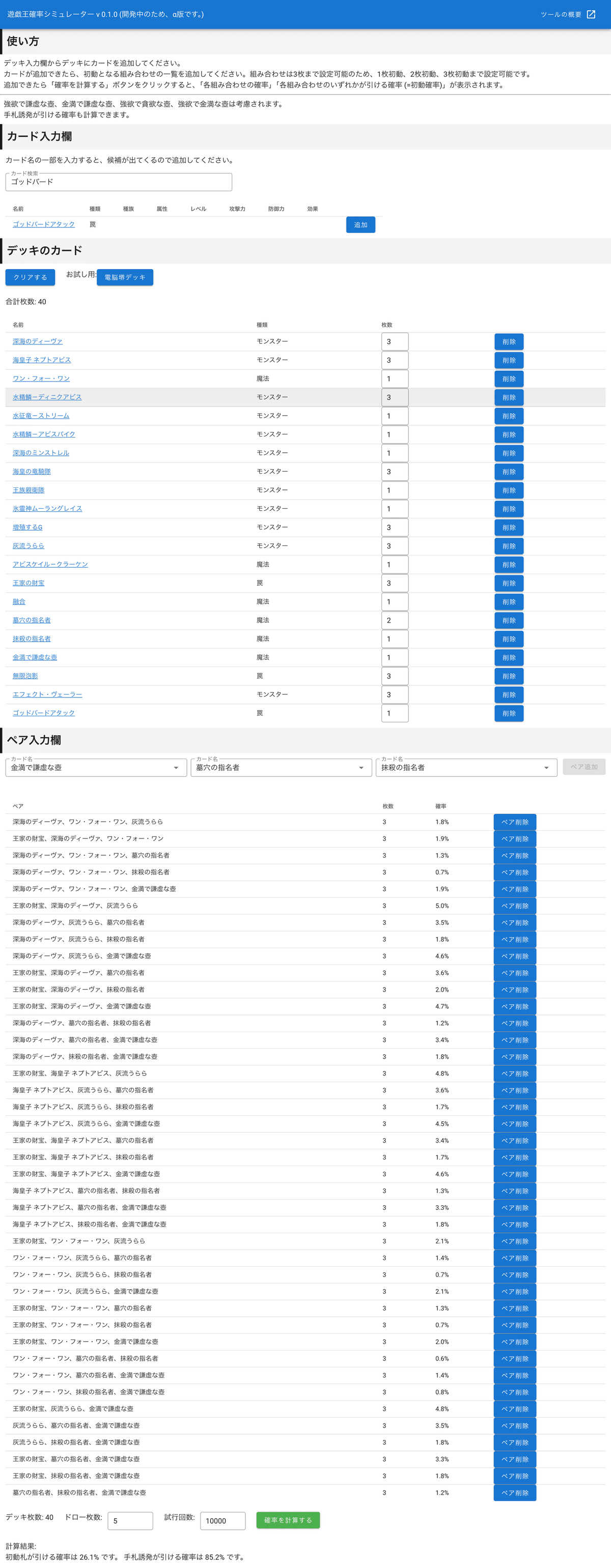This screenshot has height=1568, width=611.
Task: Click the 追加 button for ゴッドバードアタック
Action: tap(360, 224)
